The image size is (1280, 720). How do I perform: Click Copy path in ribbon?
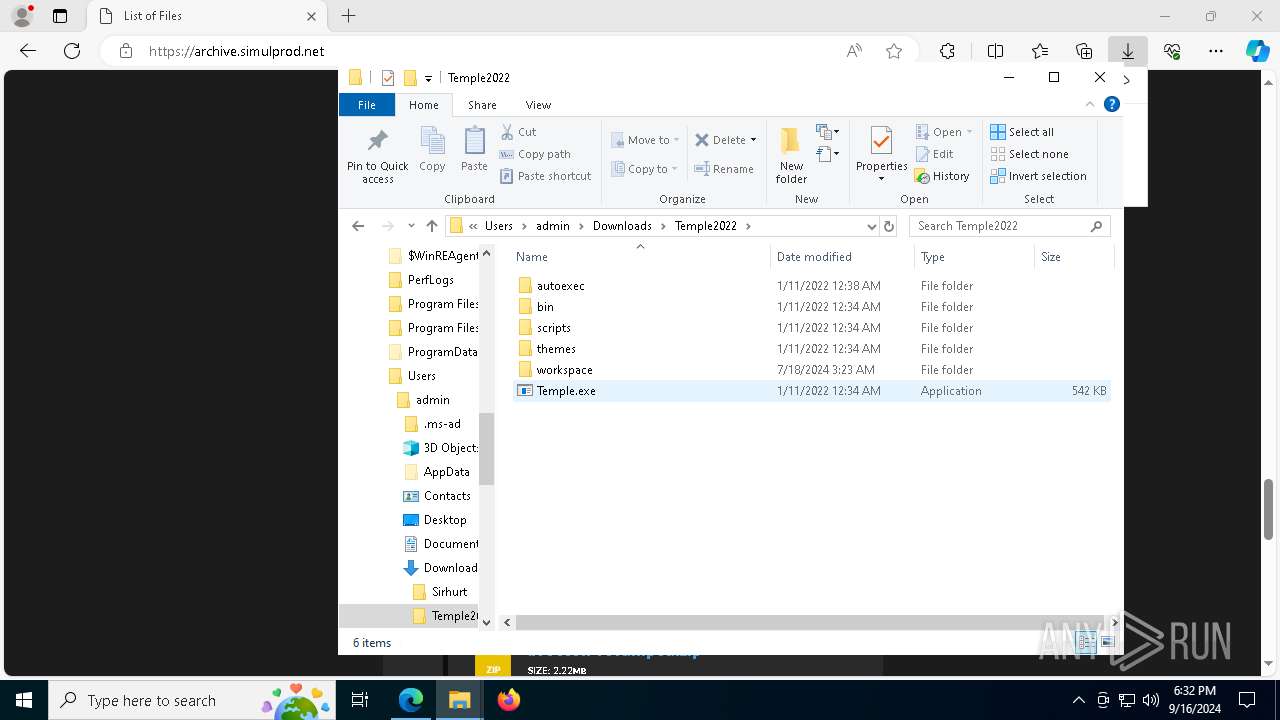pos(535,154)
